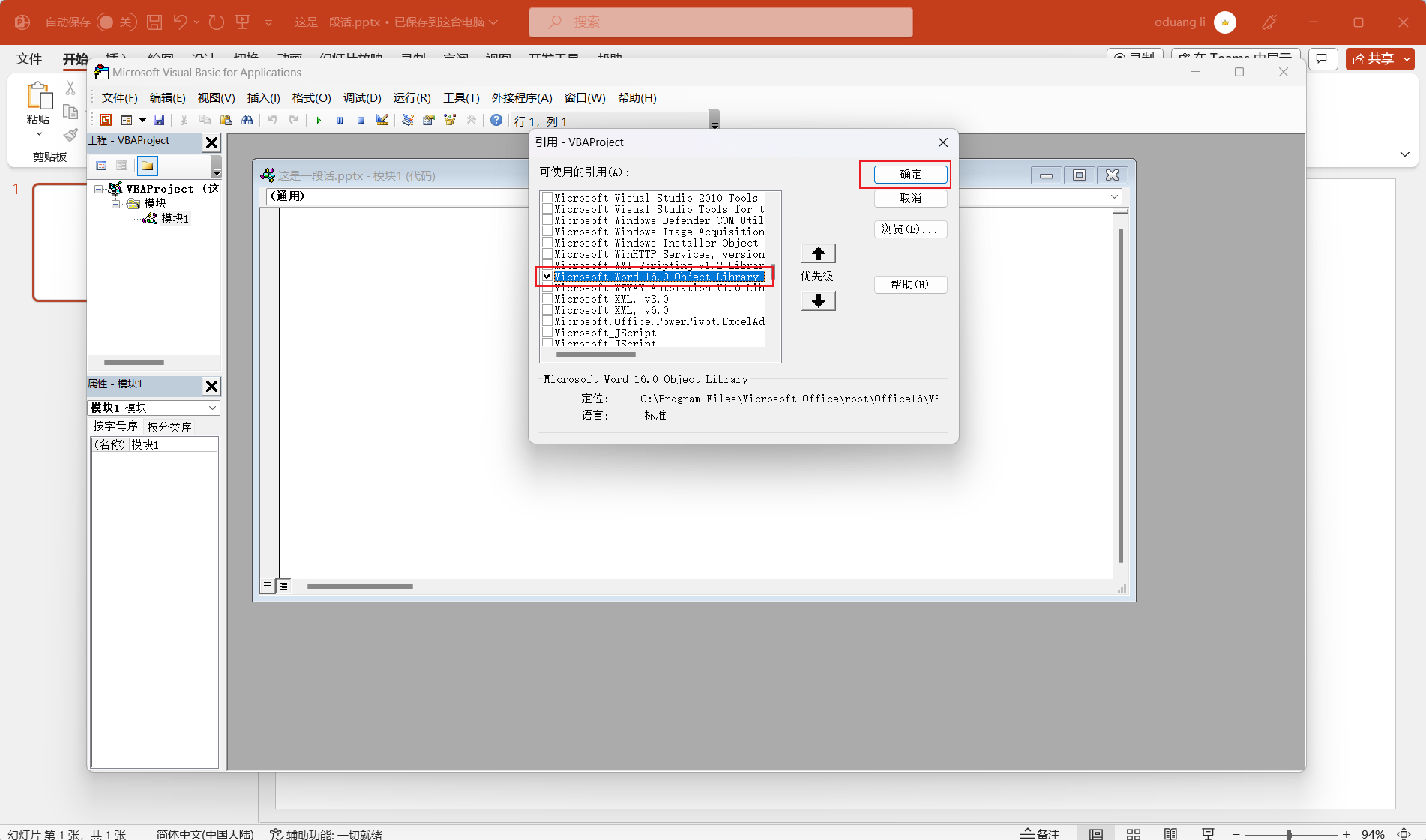Viewport: 1426px width, 840px height.
Task: Open the 文件(F) menu in VBA editor
Action: pos(120,98)
